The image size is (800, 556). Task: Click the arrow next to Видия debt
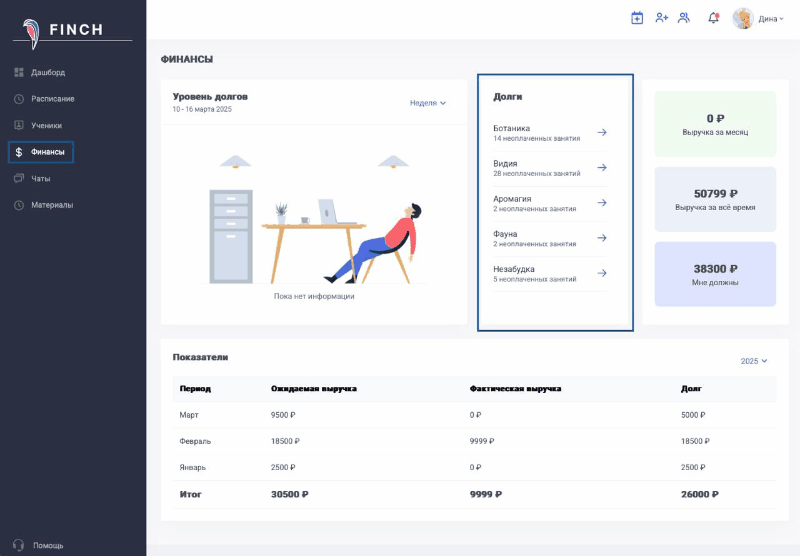(x=602, y=168)
